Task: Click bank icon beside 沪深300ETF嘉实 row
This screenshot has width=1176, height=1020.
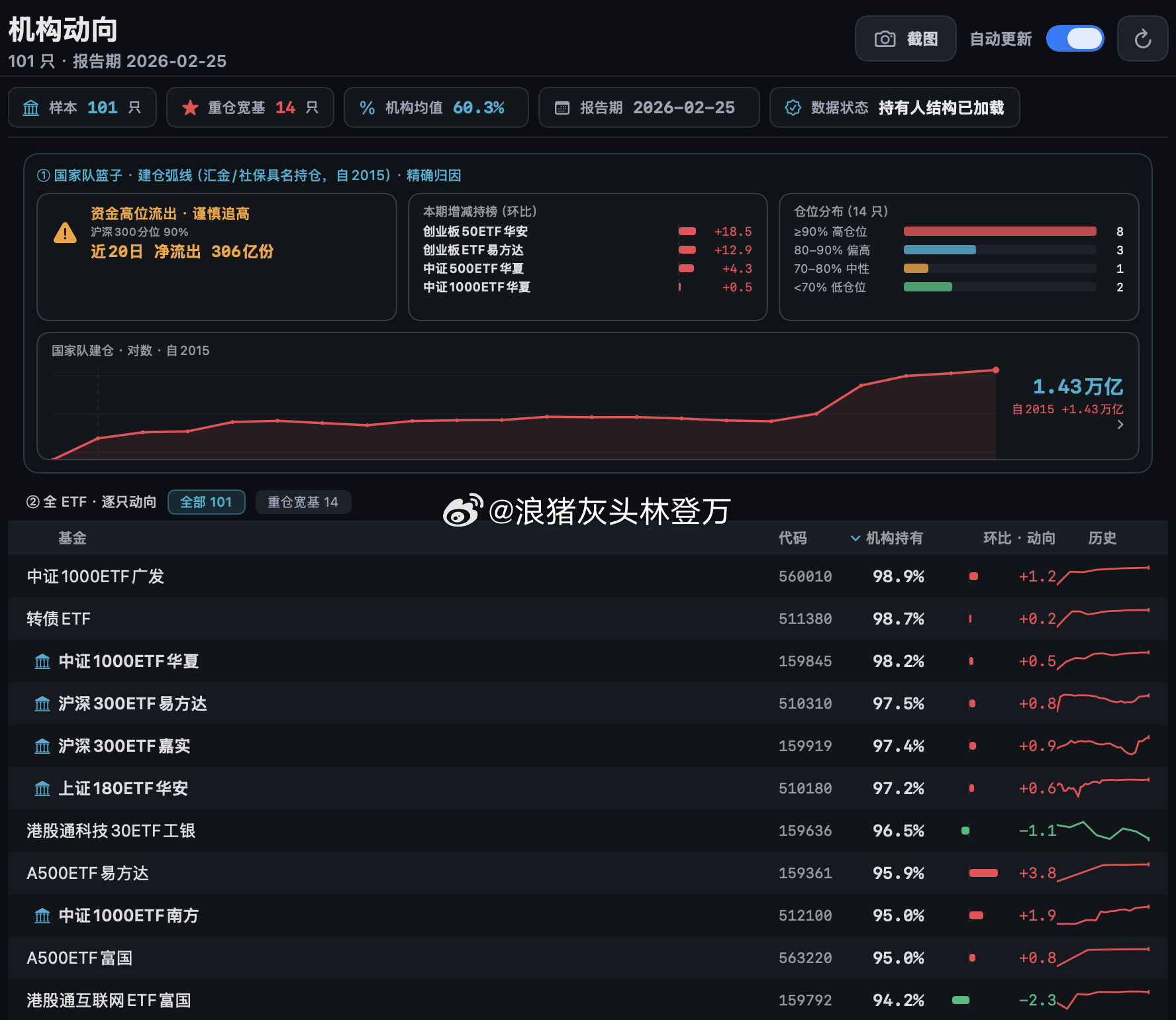Action: click(42, 746)
